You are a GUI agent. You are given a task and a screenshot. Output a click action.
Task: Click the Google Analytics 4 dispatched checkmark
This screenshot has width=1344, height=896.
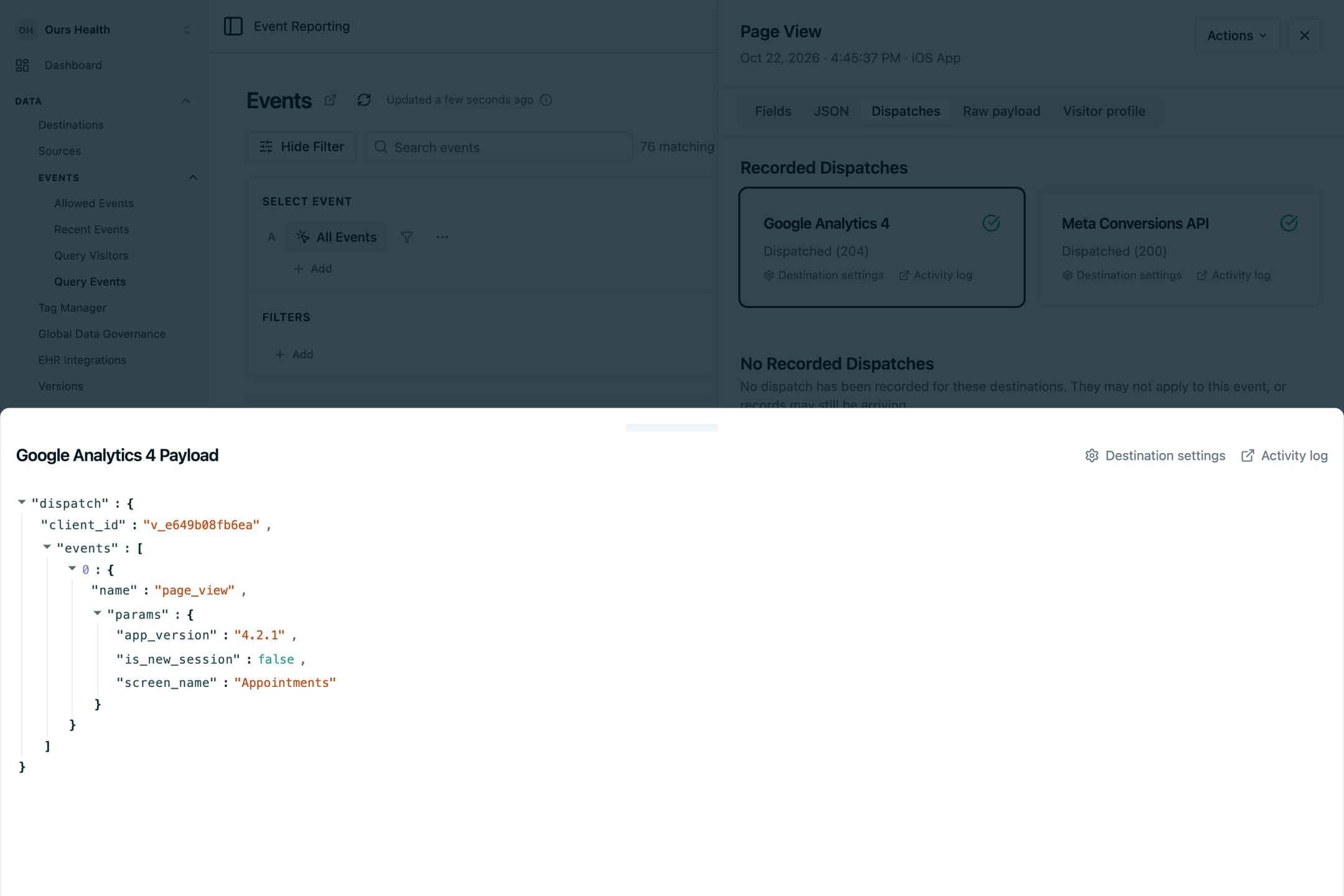tap(991, 223)
